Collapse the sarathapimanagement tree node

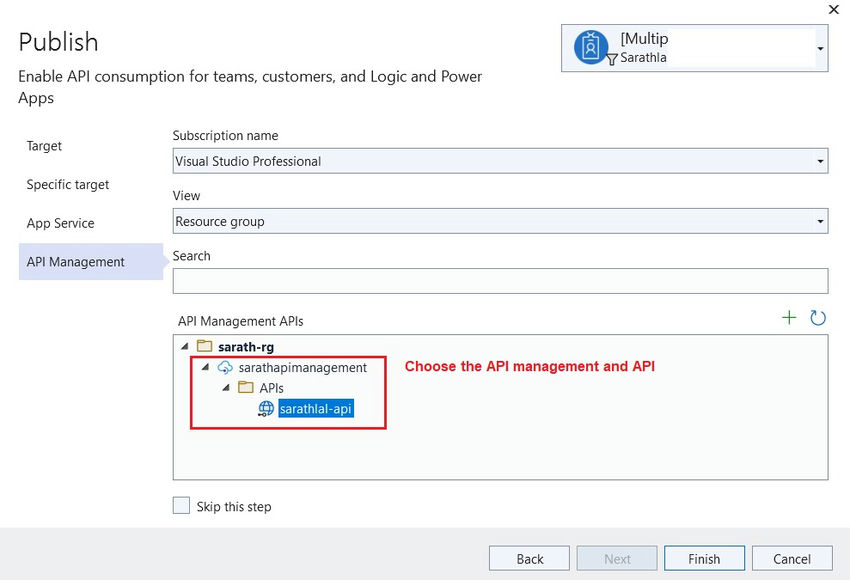(205, 367)
